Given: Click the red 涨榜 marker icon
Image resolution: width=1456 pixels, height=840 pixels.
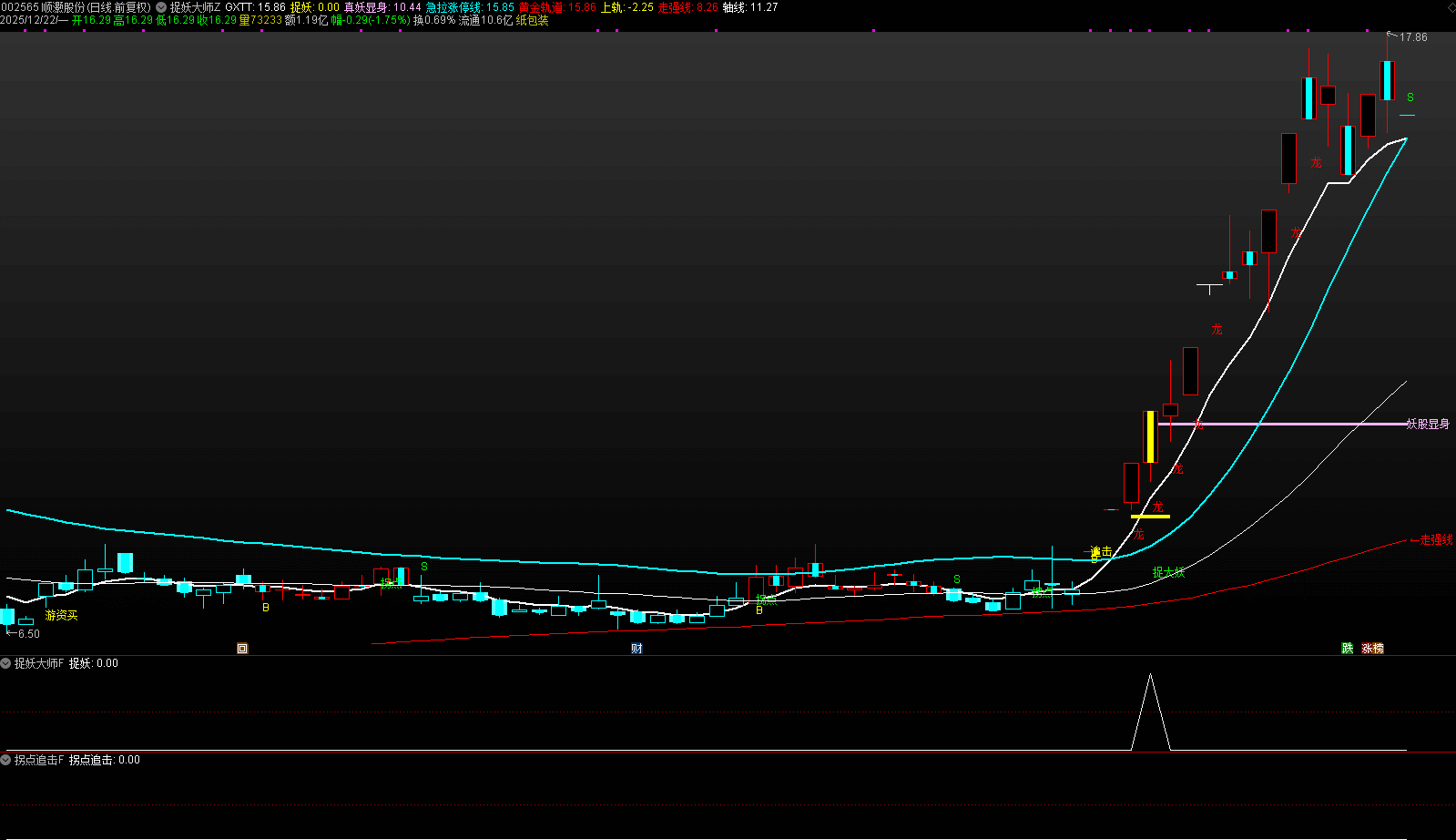Looking at the screenshot, I should point(1372,649).
